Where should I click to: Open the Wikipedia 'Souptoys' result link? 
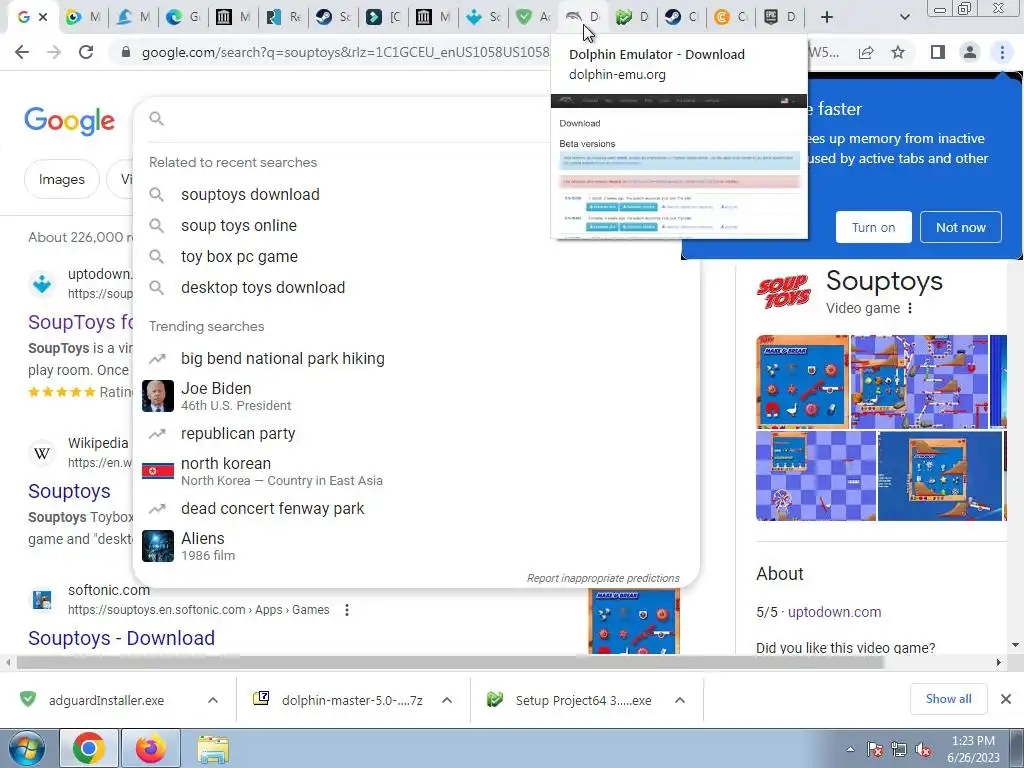[x=69, y=491]
